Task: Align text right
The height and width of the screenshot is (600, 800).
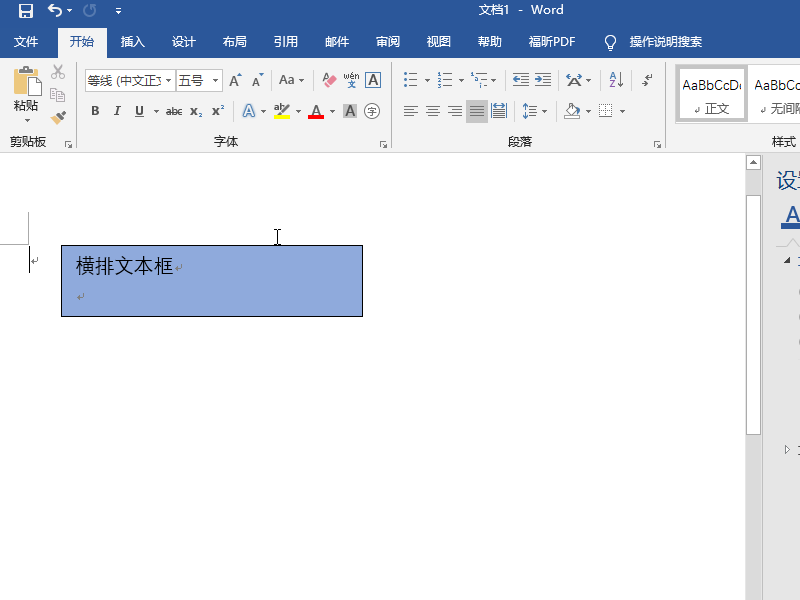Action: [x=455, y=111]
